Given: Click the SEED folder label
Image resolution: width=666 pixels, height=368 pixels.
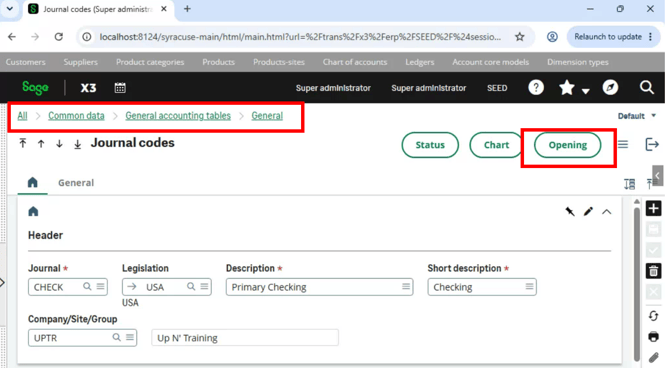Looking at the screenshot, I should click(x=497, y=88).
